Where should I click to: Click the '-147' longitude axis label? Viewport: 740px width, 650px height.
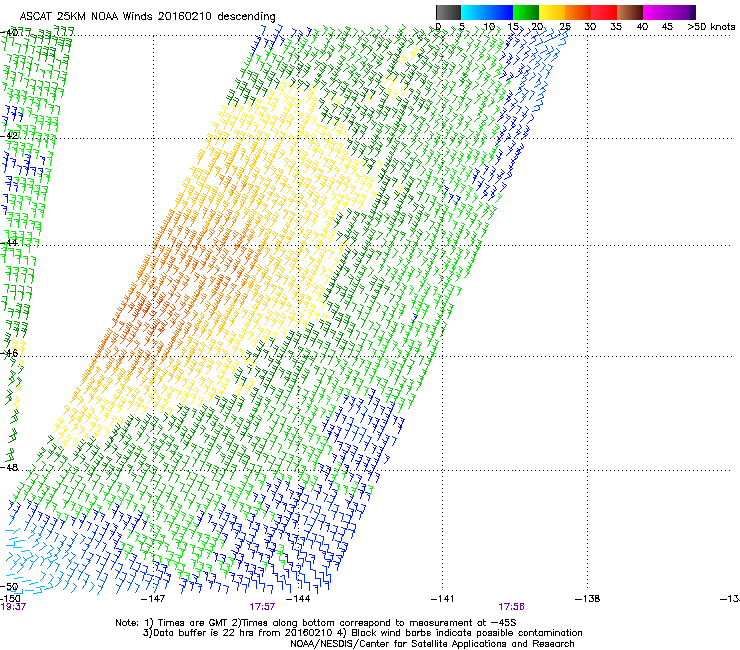coord(153,599)
